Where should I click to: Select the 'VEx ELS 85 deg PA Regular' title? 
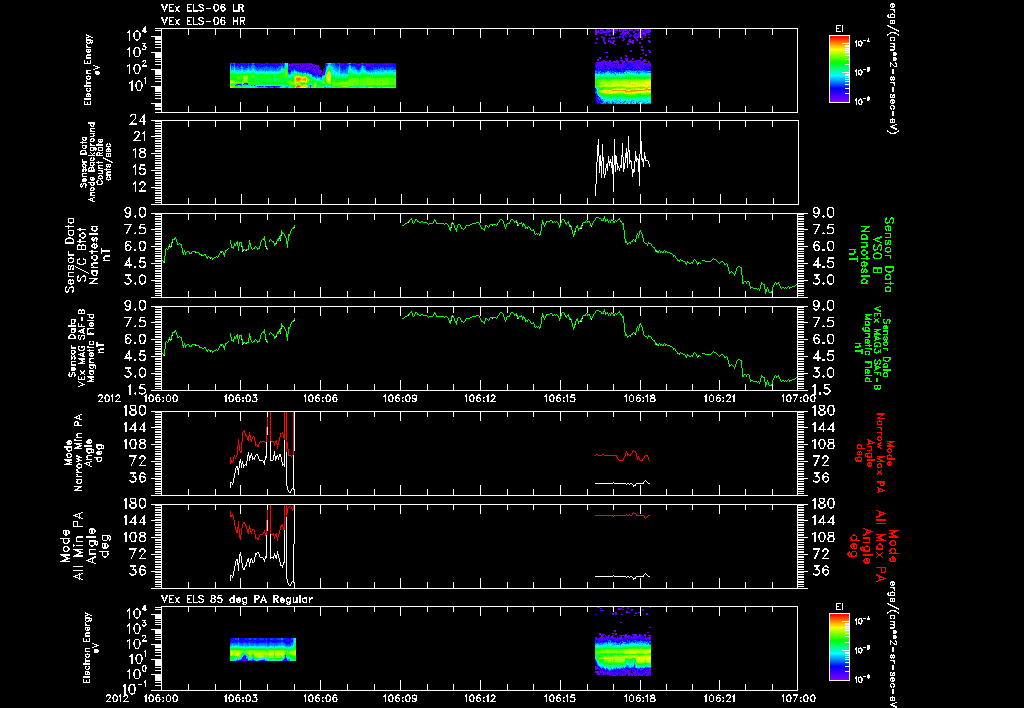(236, 599)
